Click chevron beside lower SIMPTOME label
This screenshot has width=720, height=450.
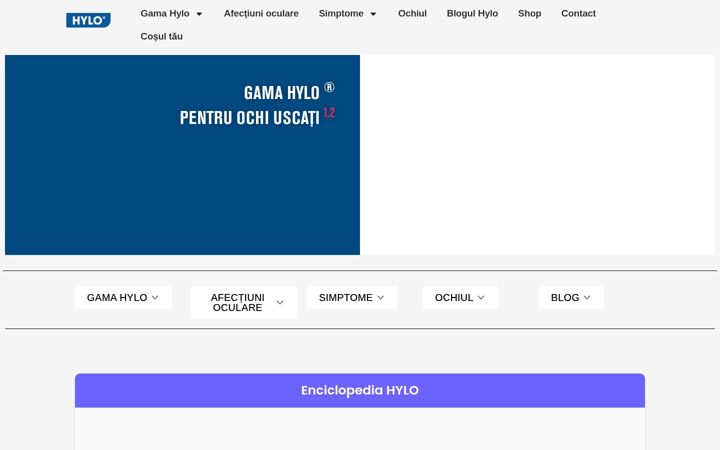[381, 298]
